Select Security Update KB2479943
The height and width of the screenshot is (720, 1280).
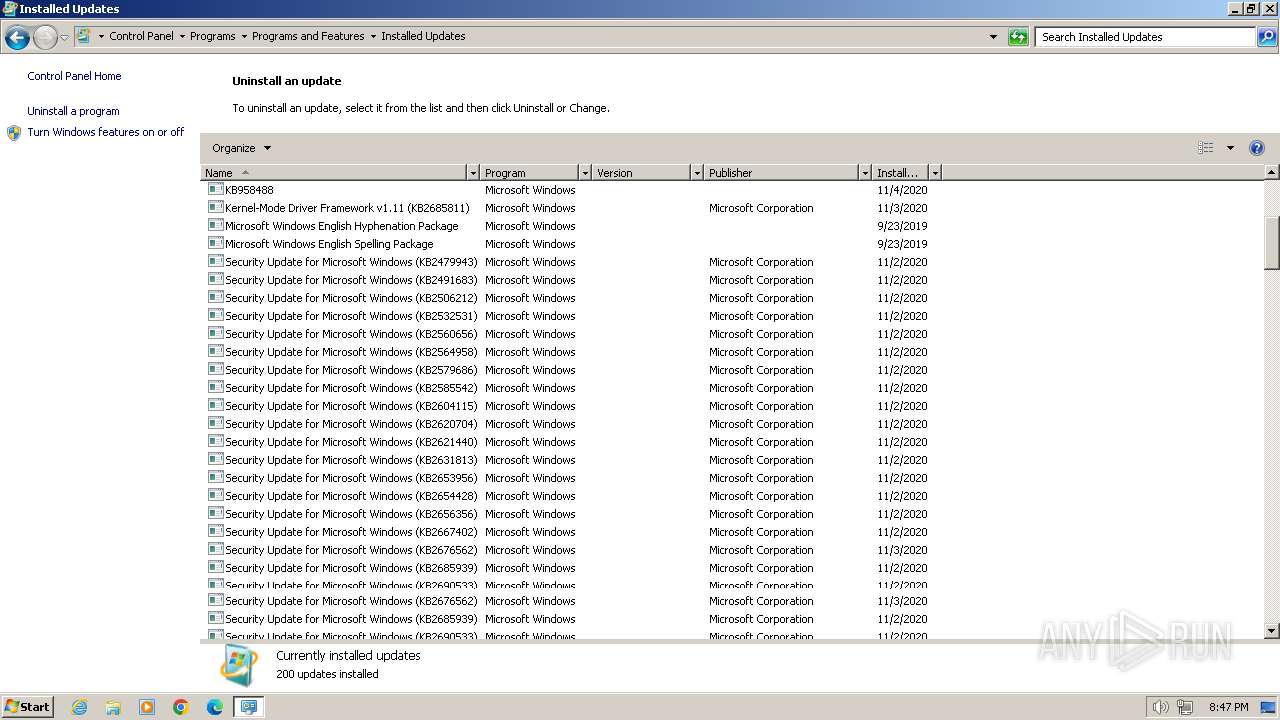(570, 262)
